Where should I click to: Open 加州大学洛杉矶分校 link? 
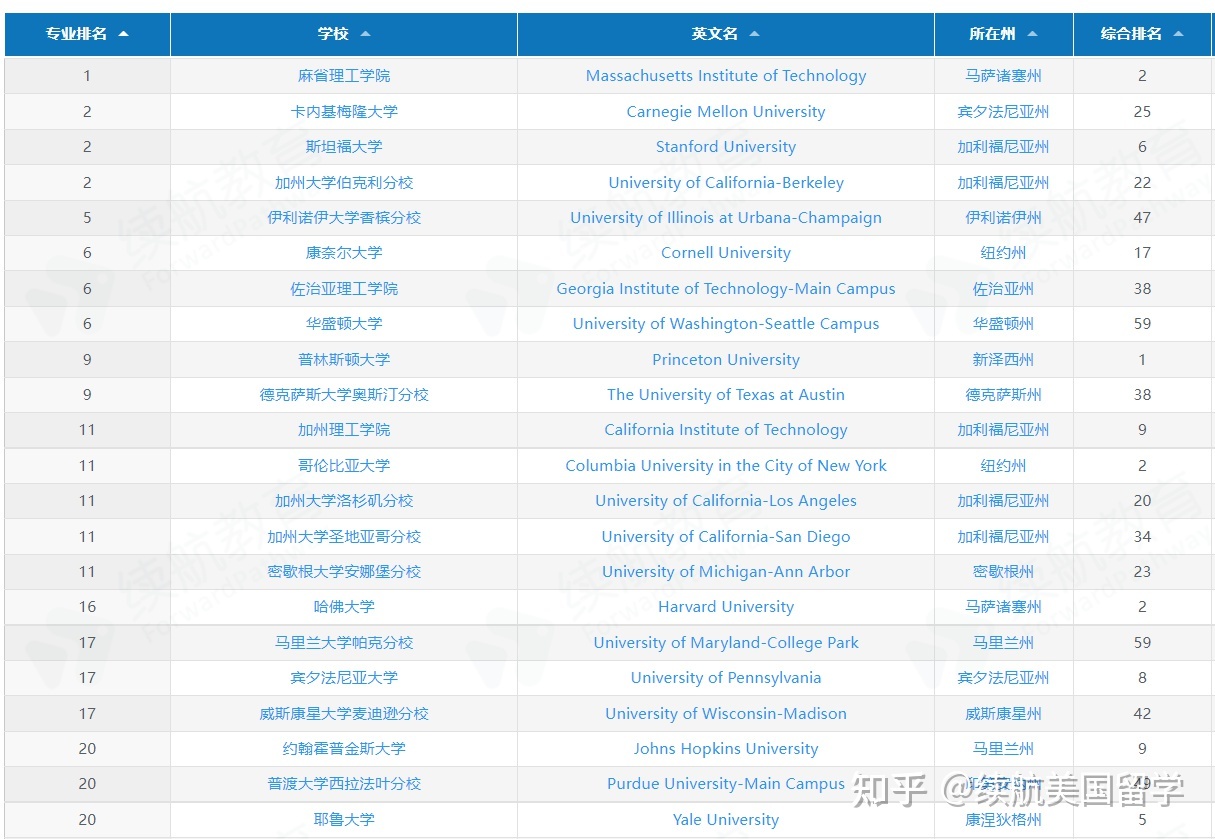[x=344, y=501]
